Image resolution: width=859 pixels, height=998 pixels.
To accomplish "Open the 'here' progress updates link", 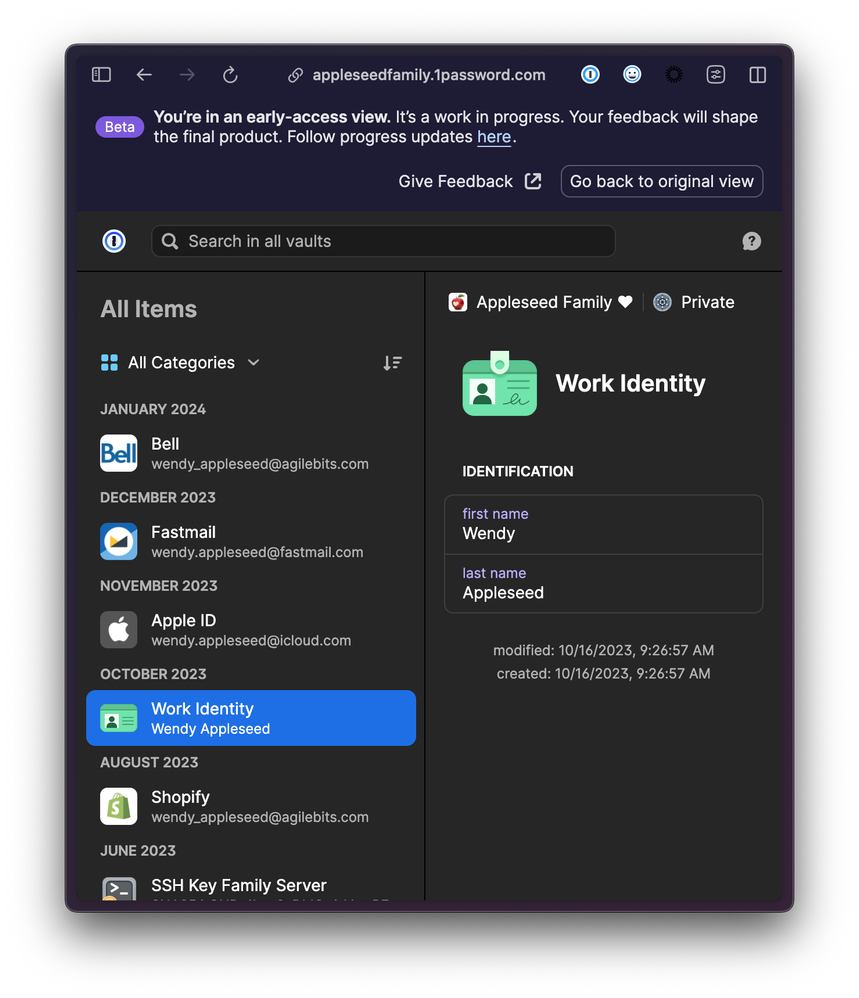I will [494, 137].
